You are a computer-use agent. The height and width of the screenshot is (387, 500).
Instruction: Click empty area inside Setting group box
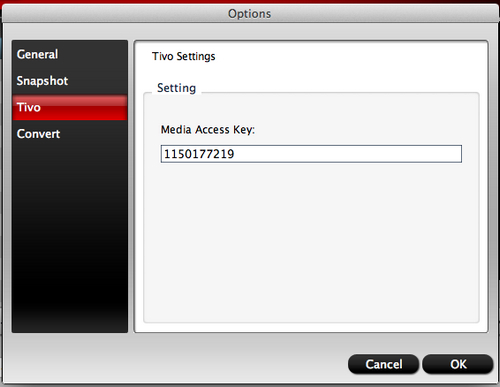click(x=311, y=243)
